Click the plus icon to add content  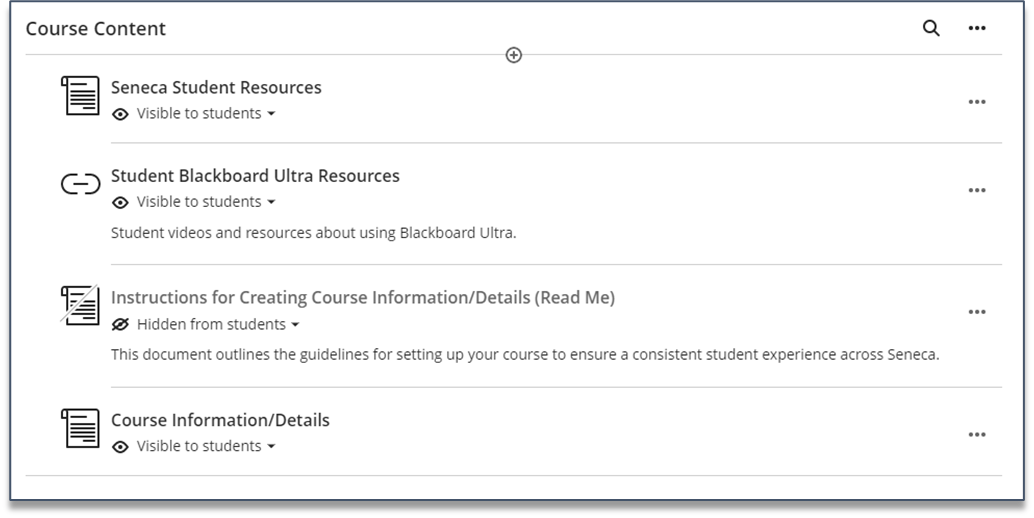point(514,55)
